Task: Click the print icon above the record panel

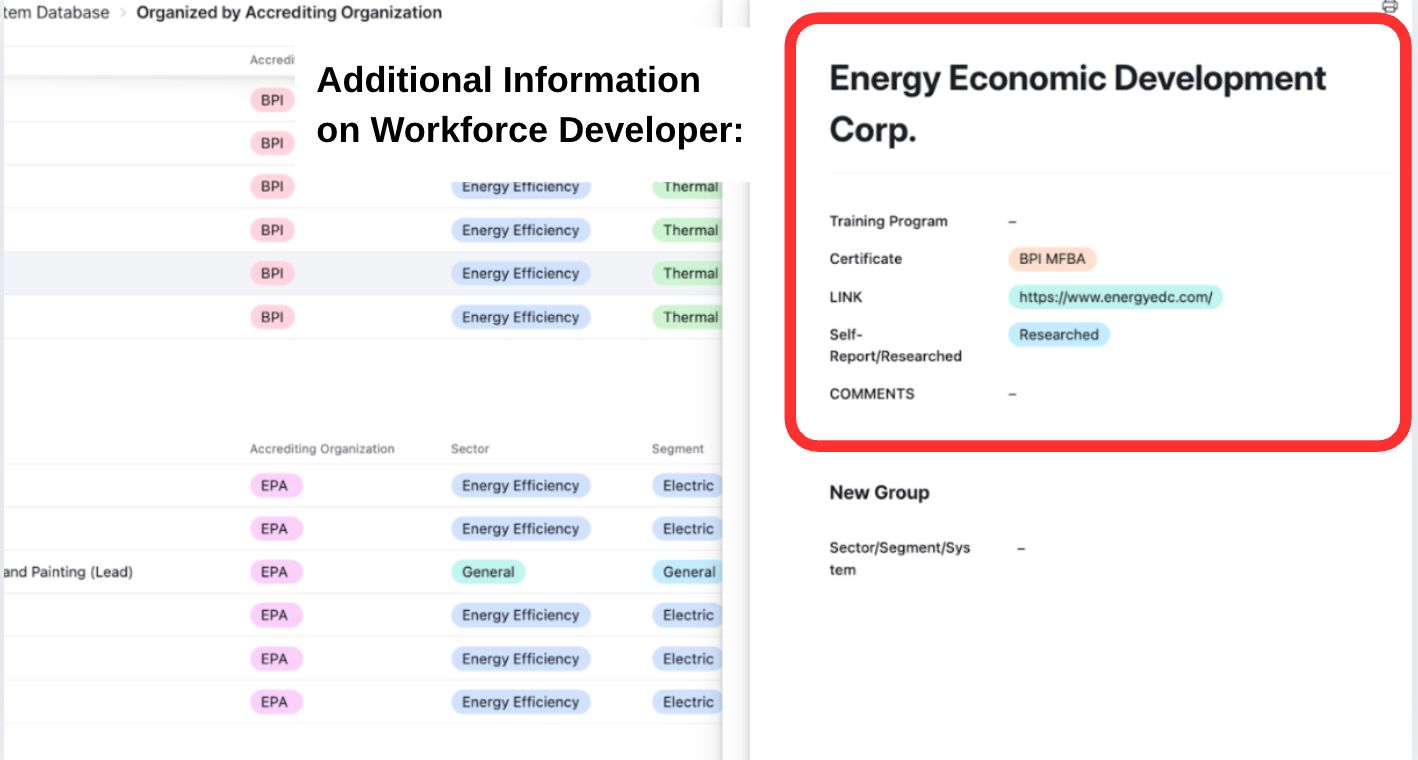Action: coord(1390,6)
